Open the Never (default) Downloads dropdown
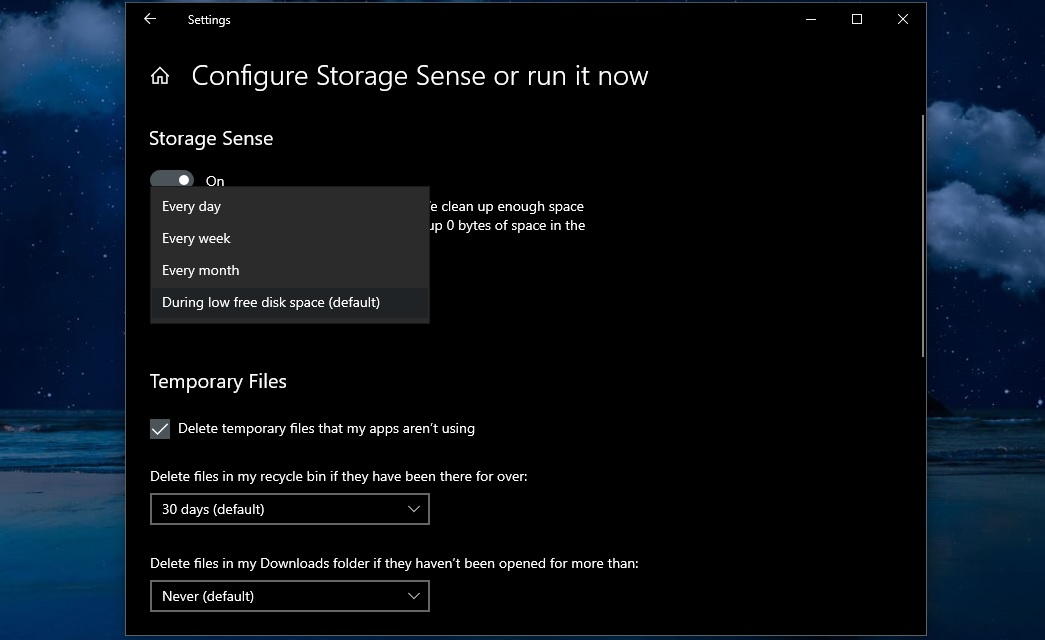Screen dimensions: 1045x640 (x=290, y=596)
